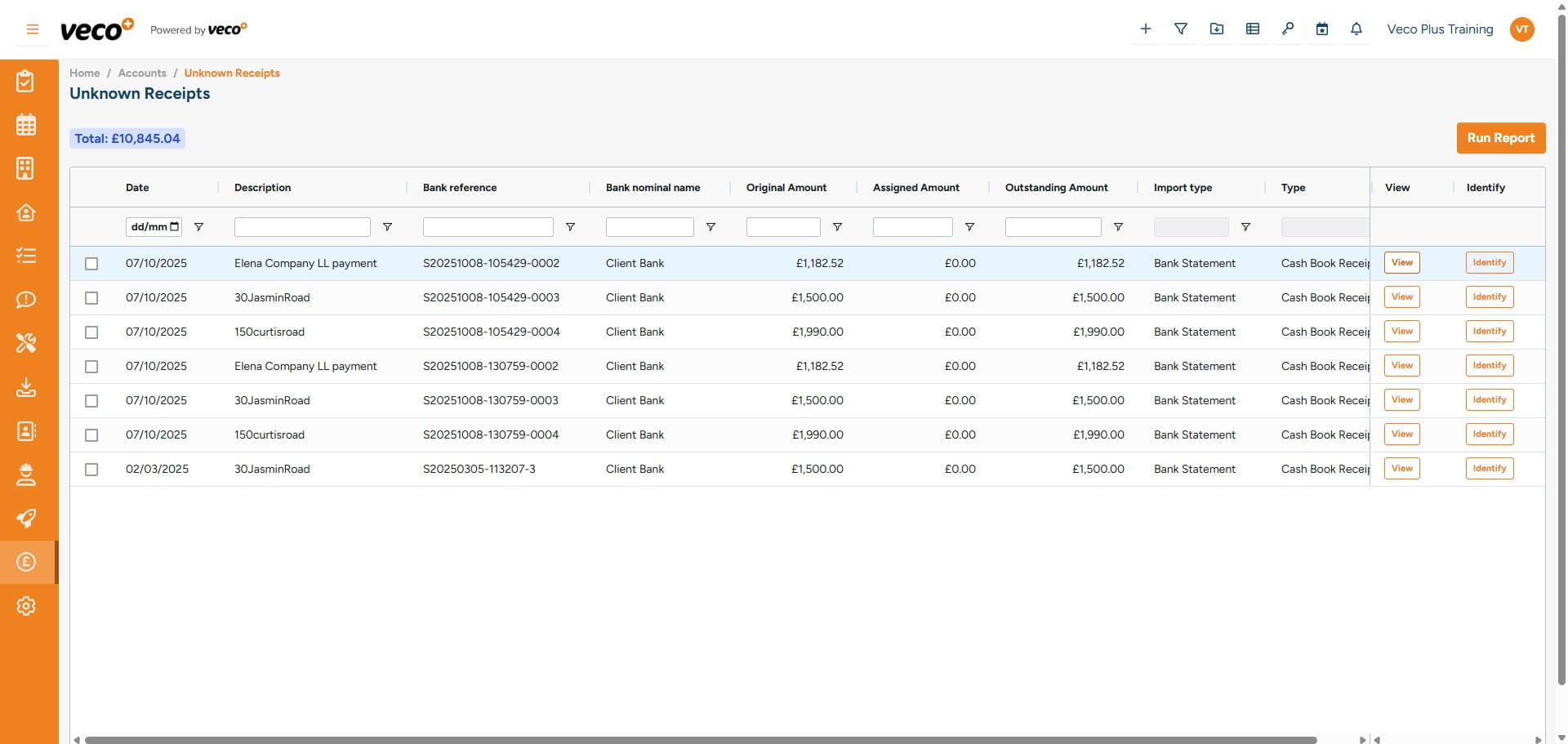
Task: Navigate to Accounts via the breadcrumb
Action: click(141, 73)
